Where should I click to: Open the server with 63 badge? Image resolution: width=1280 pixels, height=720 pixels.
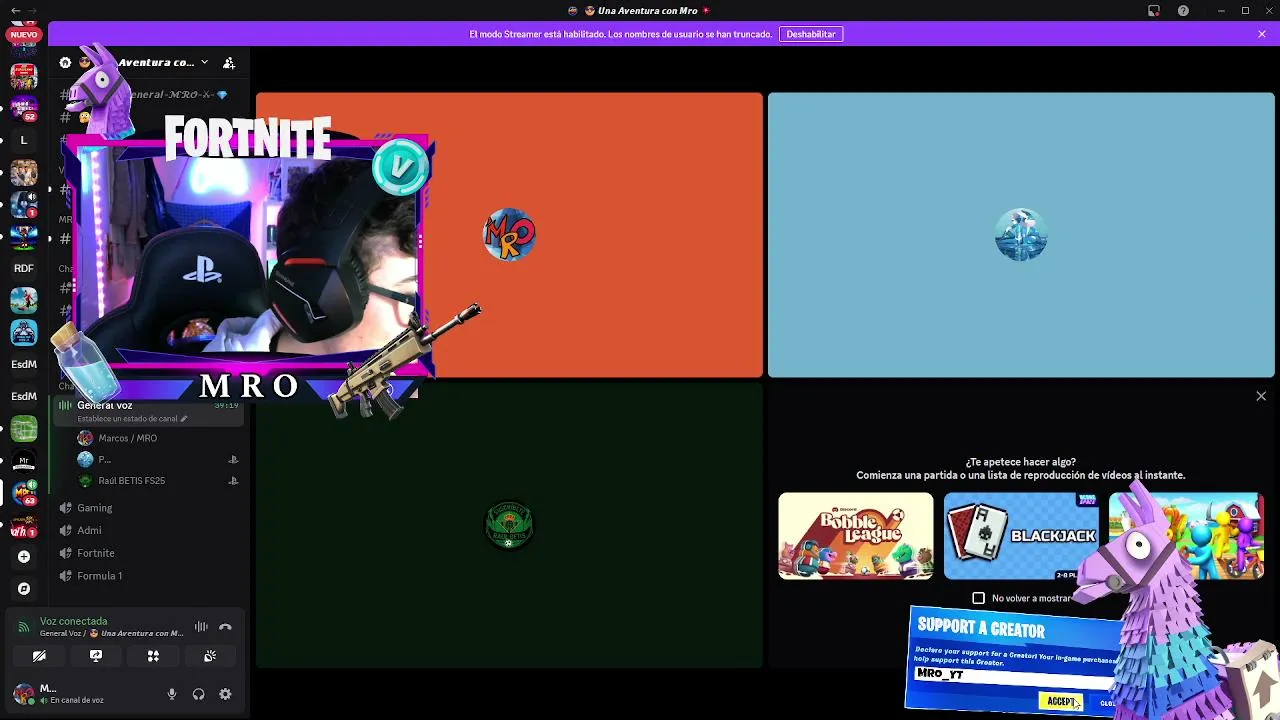(x=24, y=493)
